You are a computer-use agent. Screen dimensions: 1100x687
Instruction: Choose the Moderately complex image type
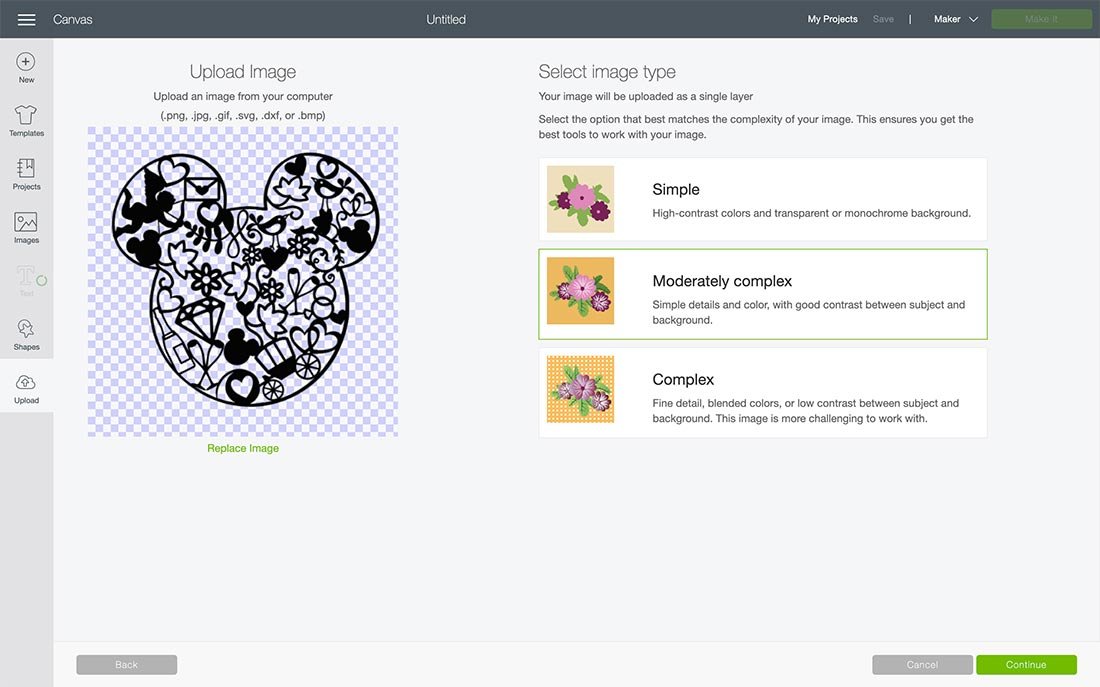point(763,294)
